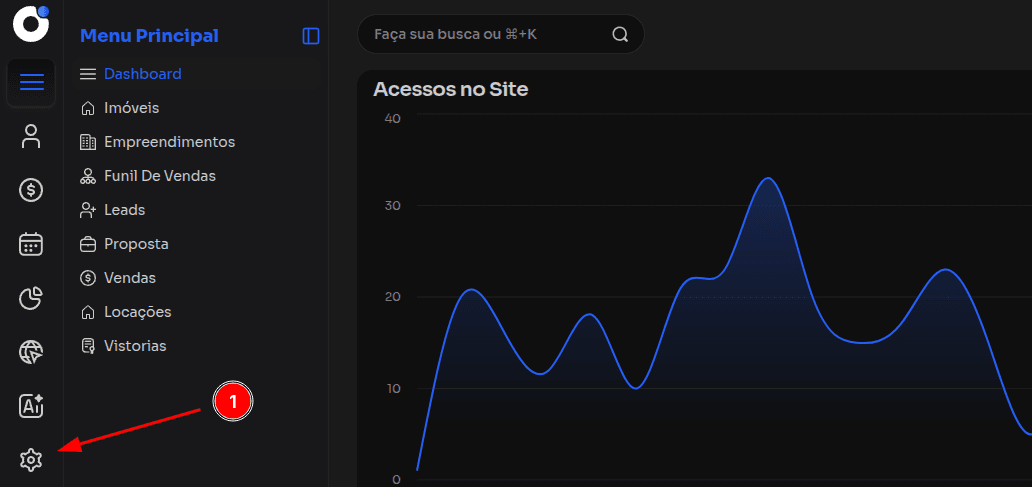Viewport: 1032px width, 487px height.
Task: Click the Vendas dollar icon
Action: click(x=88, y=278)
